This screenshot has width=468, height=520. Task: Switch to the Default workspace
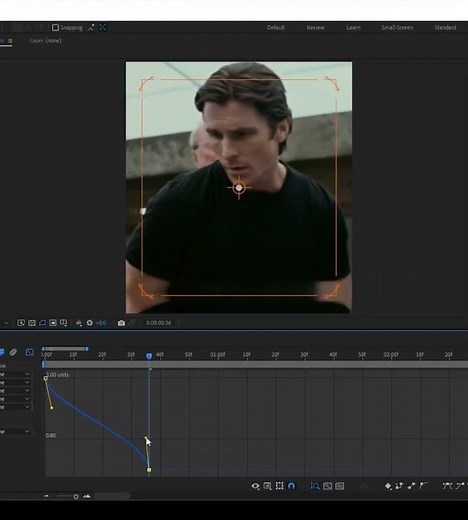[275, 28]
